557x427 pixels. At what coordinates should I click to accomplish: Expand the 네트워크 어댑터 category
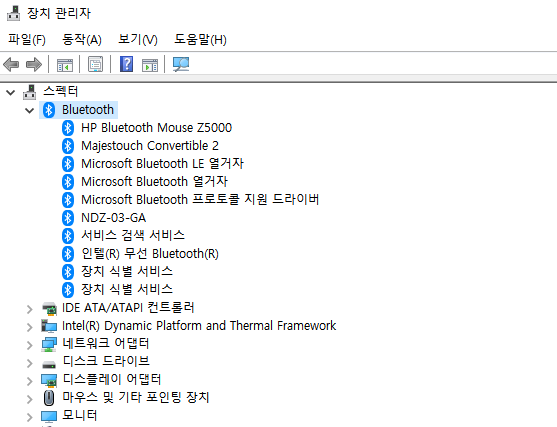click(x=29, y=345)
